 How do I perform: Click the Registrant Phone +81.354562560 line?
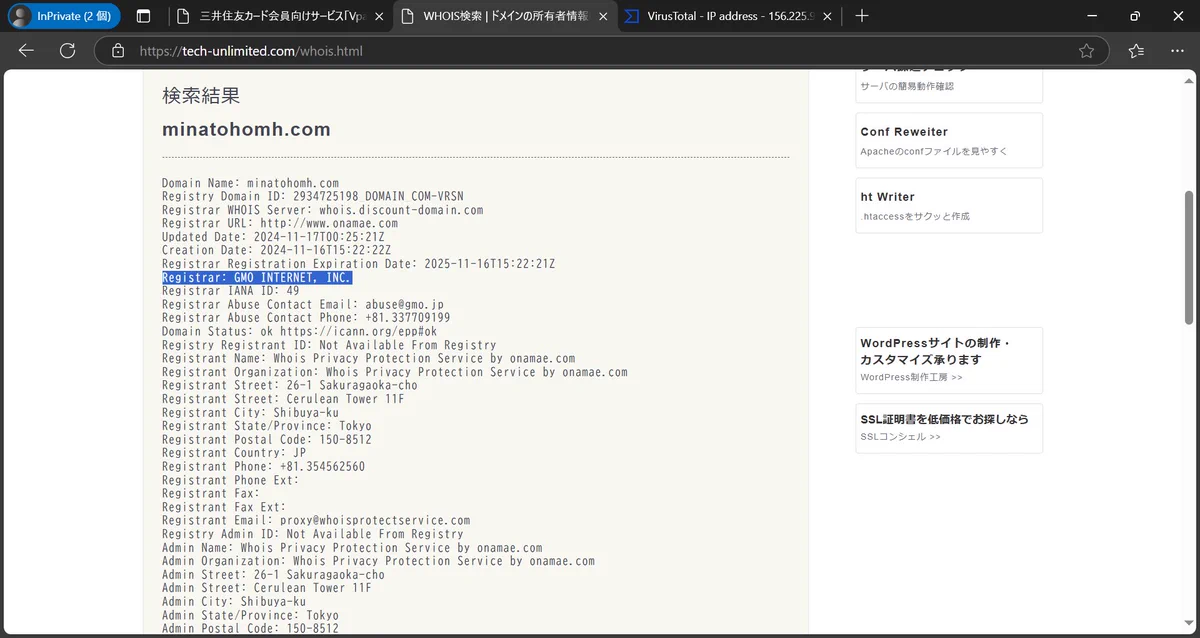point(263,467)
